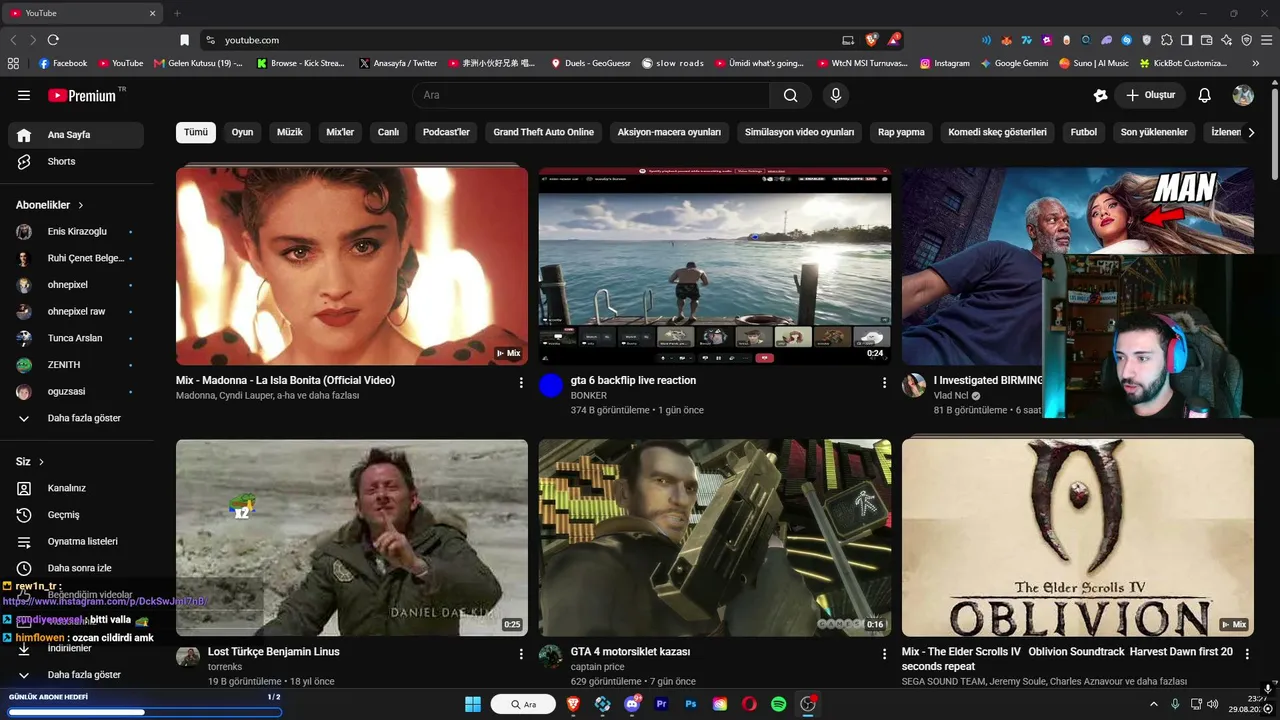Show hidden system tray icons
The width and height of the screenshot is (1280, 720).
pyautogui.click(x=1153, y=704)
